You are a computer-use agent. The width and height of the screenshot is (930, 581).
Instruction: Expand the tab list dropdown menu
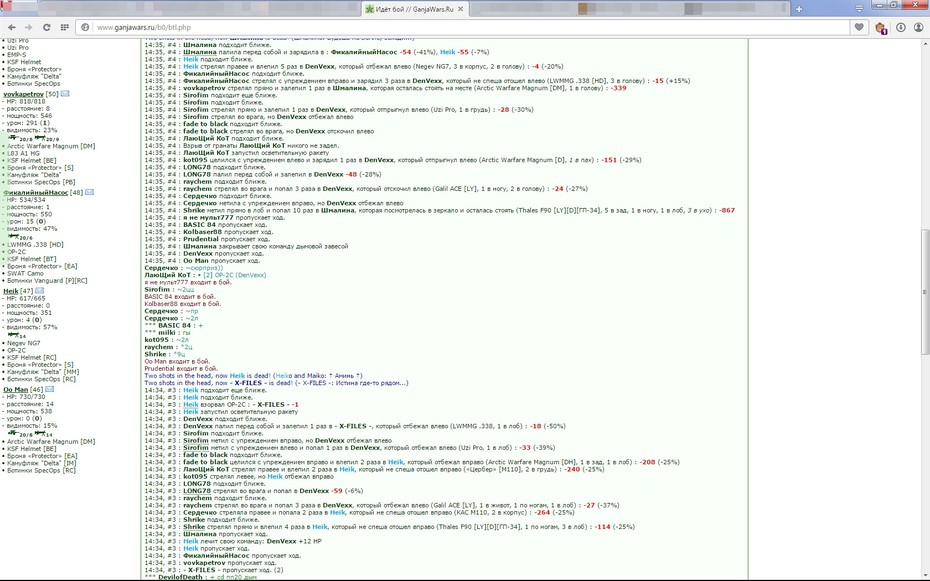click(859, 9)
